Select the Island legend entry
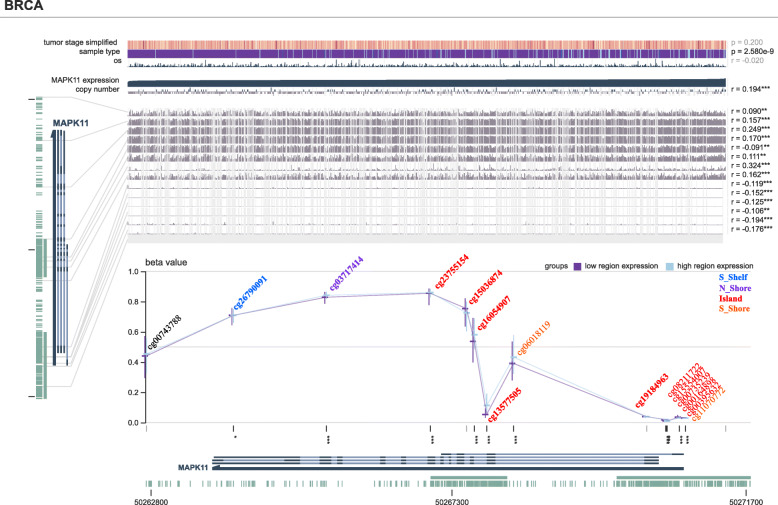Screen dimensions: 778x505 [x=730, y=299]
